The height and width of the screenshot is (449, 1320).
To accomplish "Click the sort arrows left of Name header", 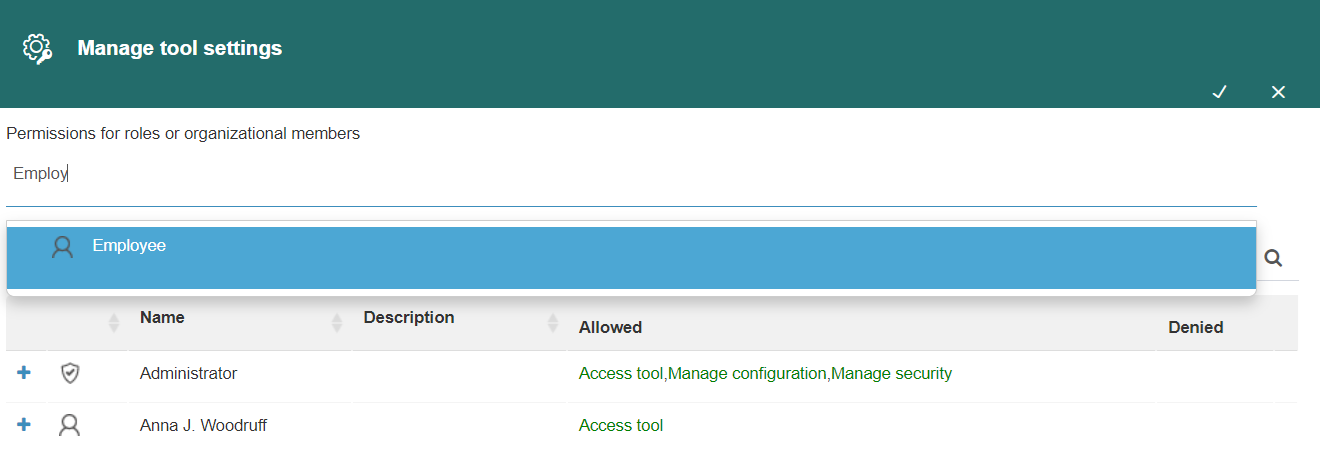I will (x=113, y=323).
